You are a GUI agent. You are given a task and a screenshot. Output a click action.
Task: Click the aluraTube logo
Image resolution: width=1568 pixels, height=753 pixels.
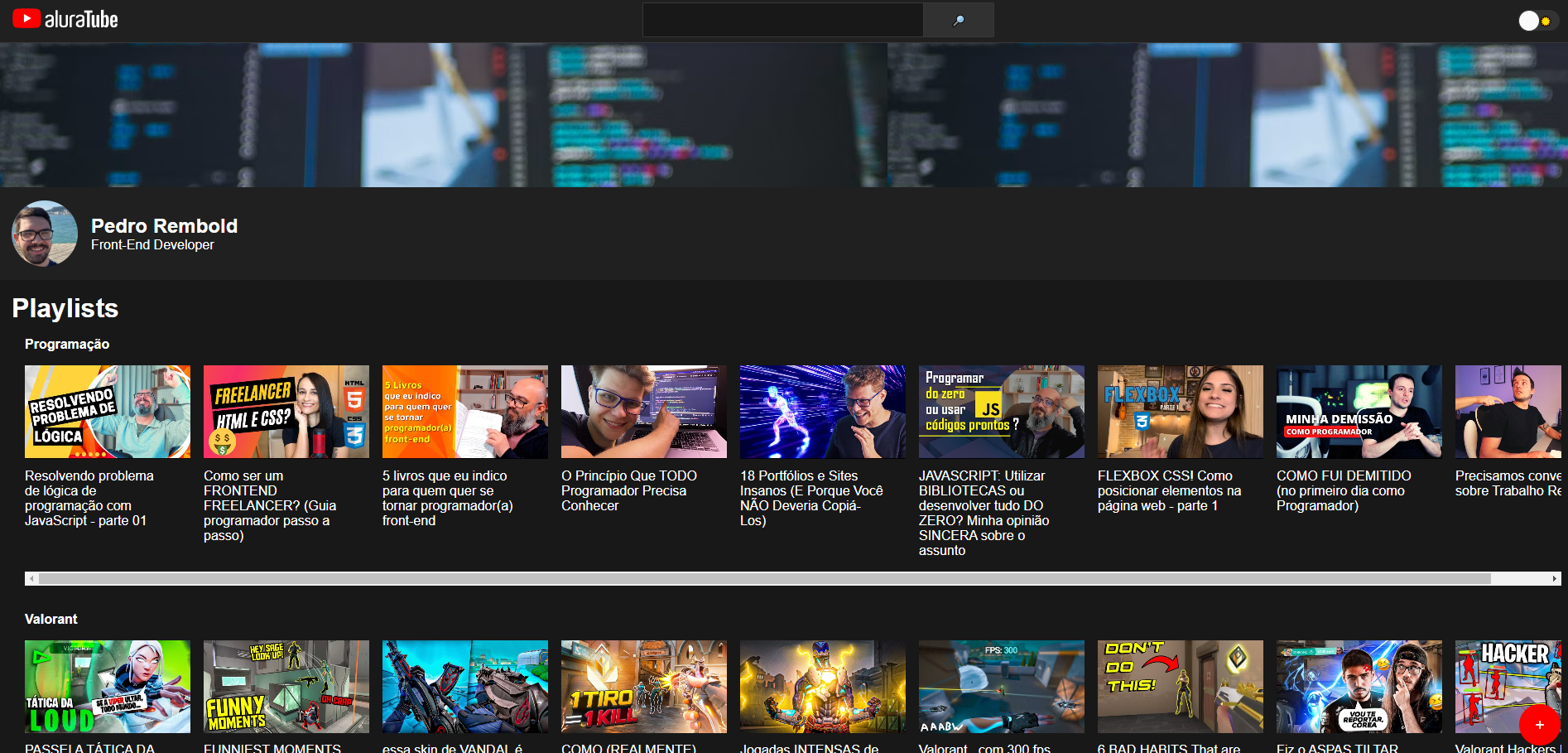(65, 19)
